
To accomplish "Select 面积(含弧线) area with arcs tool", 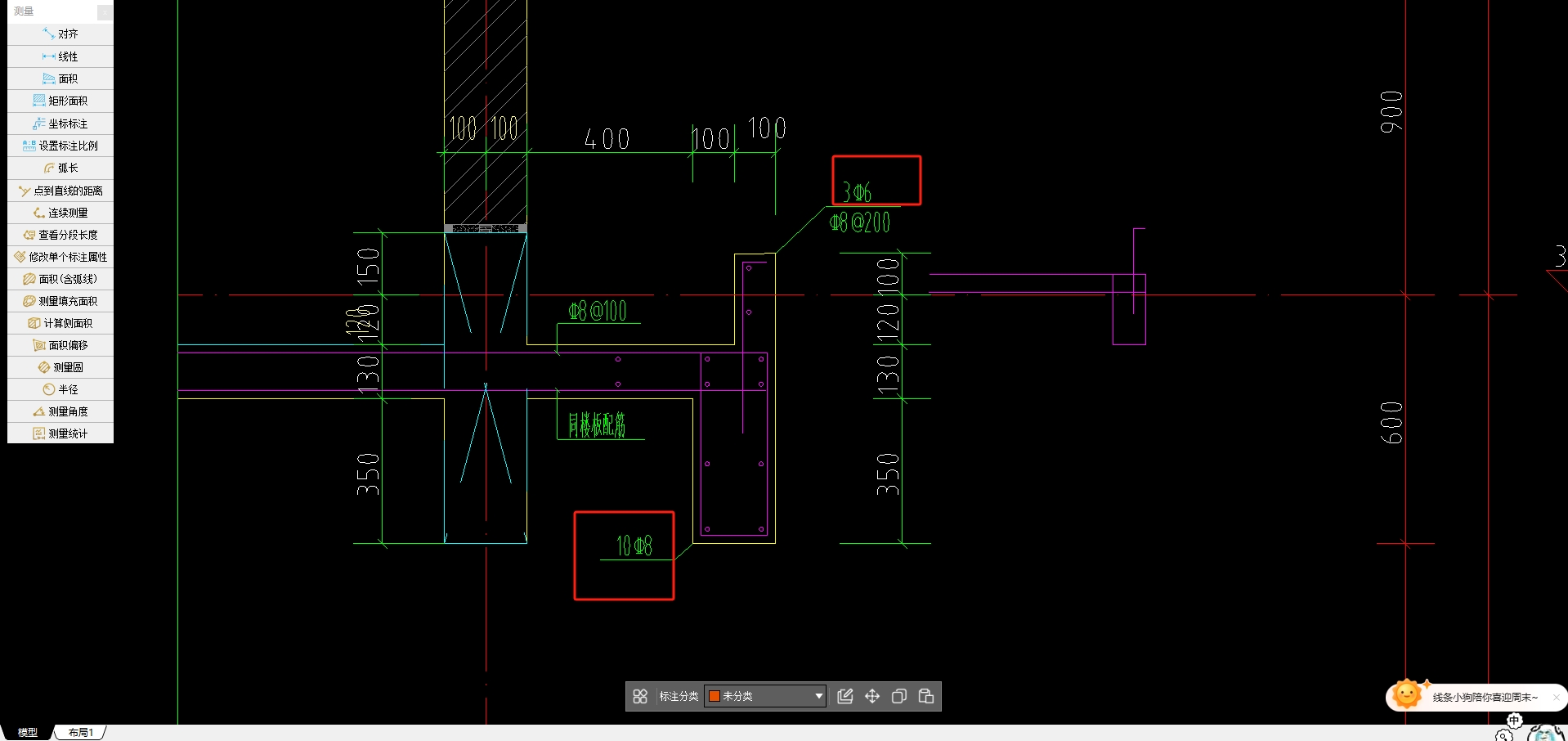I will (60, 279).
